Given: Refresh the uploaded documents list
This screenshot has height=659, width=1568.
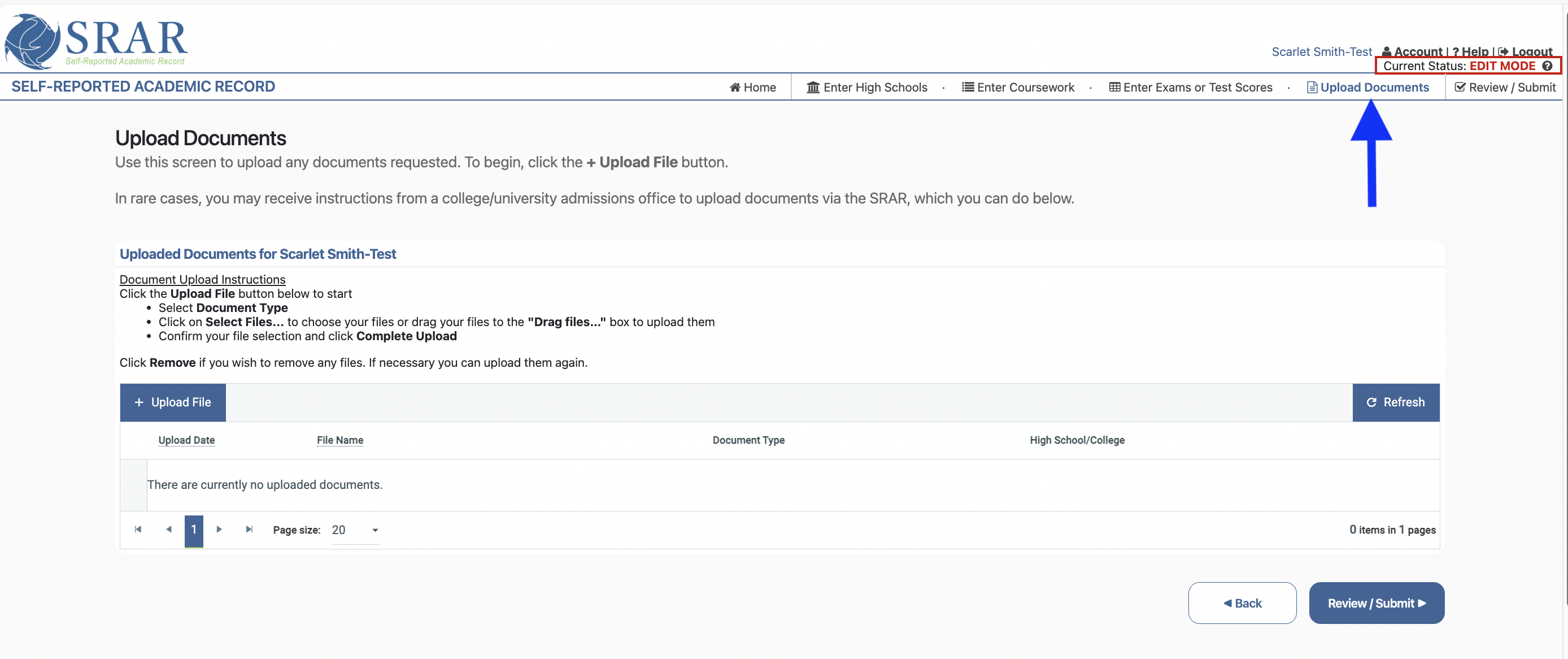Looking at the screenshot, I should click(1395, 402).
